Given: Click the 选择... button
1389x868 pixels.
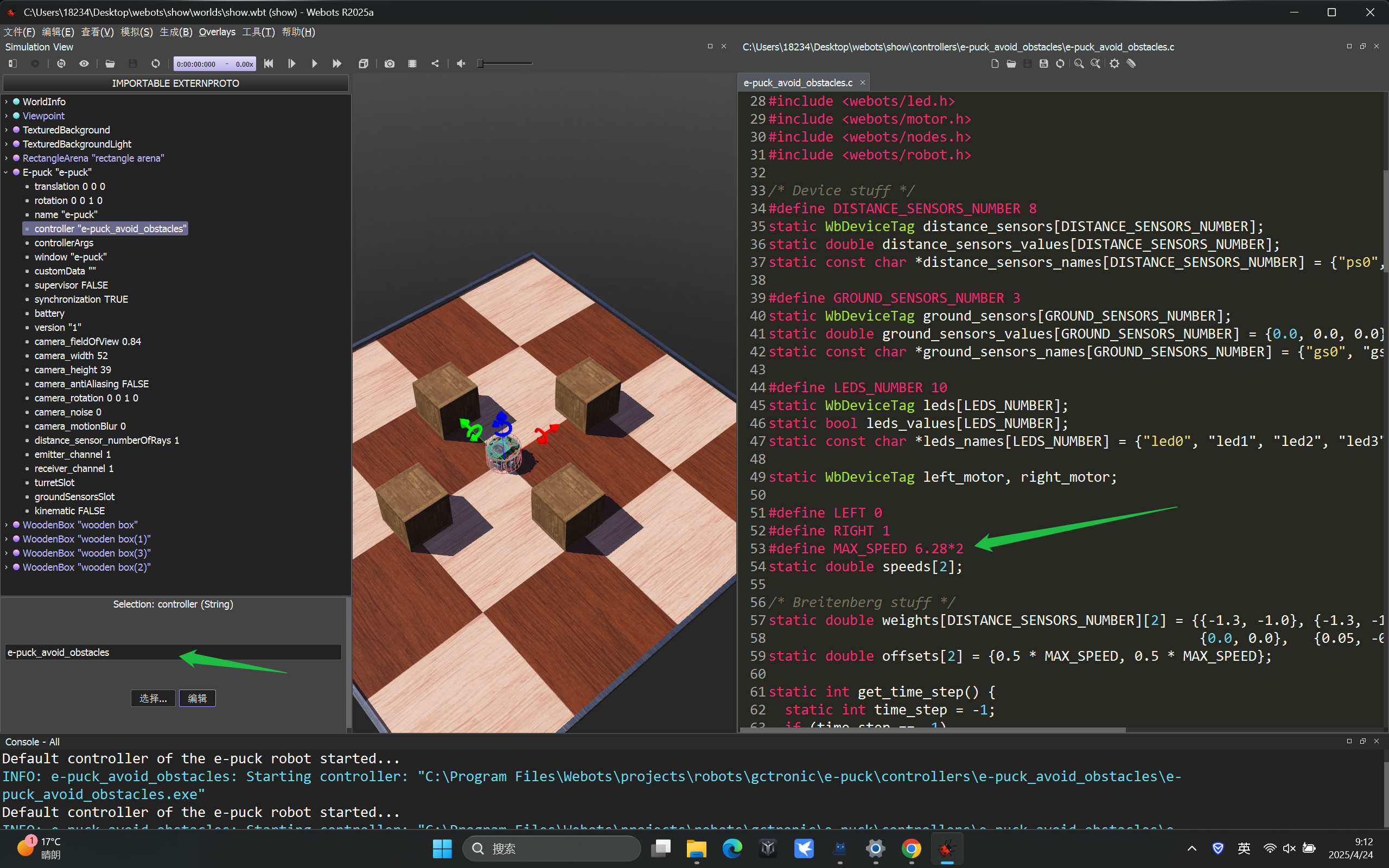Looking at the screenshot, I should click(152, 698).
